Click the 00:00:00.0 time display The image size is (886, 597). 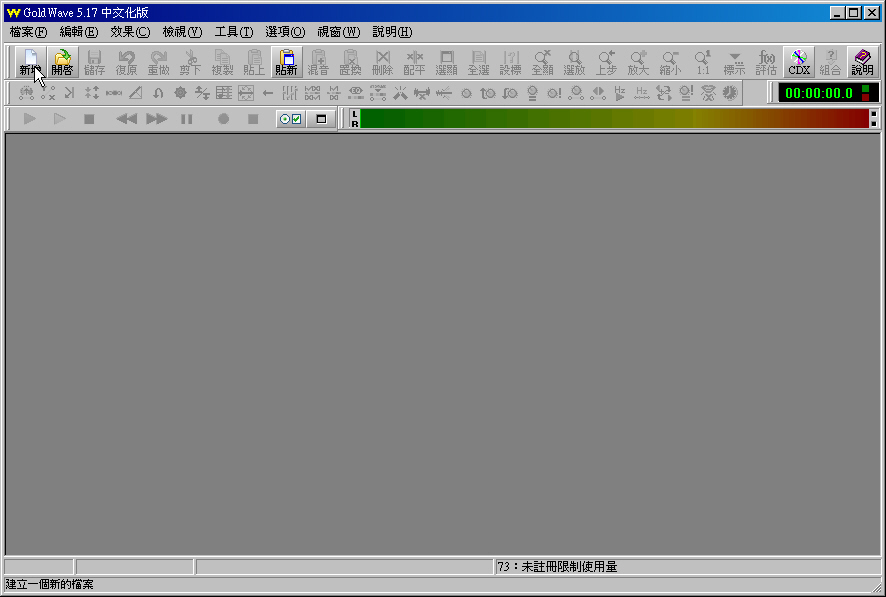click(x=818, y=93)
